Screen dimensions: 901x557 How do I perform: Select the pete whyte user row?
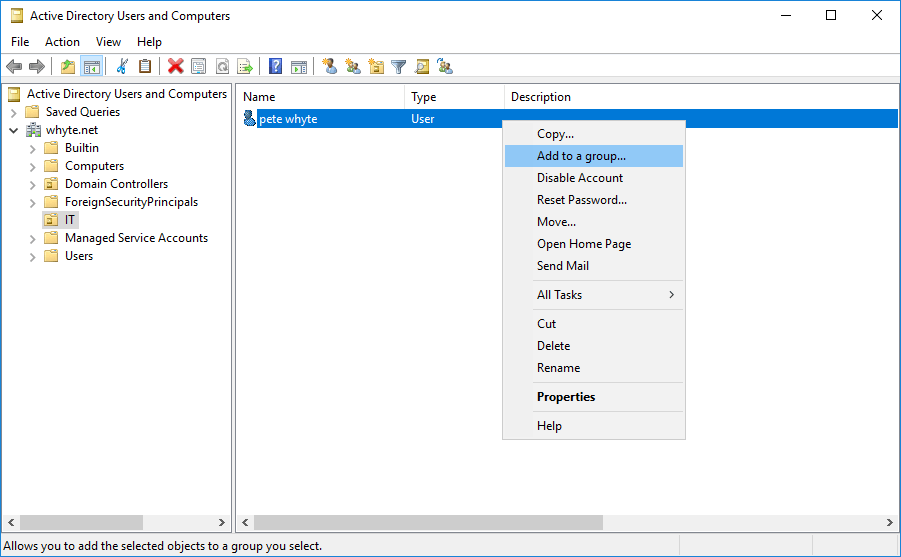tap(568, 118)
